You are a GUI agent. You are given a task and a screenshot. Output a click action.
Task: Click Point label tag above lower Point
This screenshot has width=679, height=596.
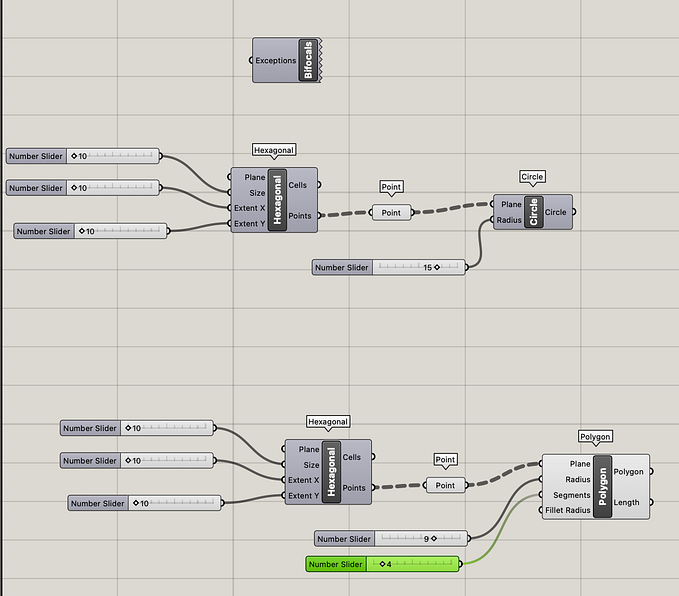(445, 459)
